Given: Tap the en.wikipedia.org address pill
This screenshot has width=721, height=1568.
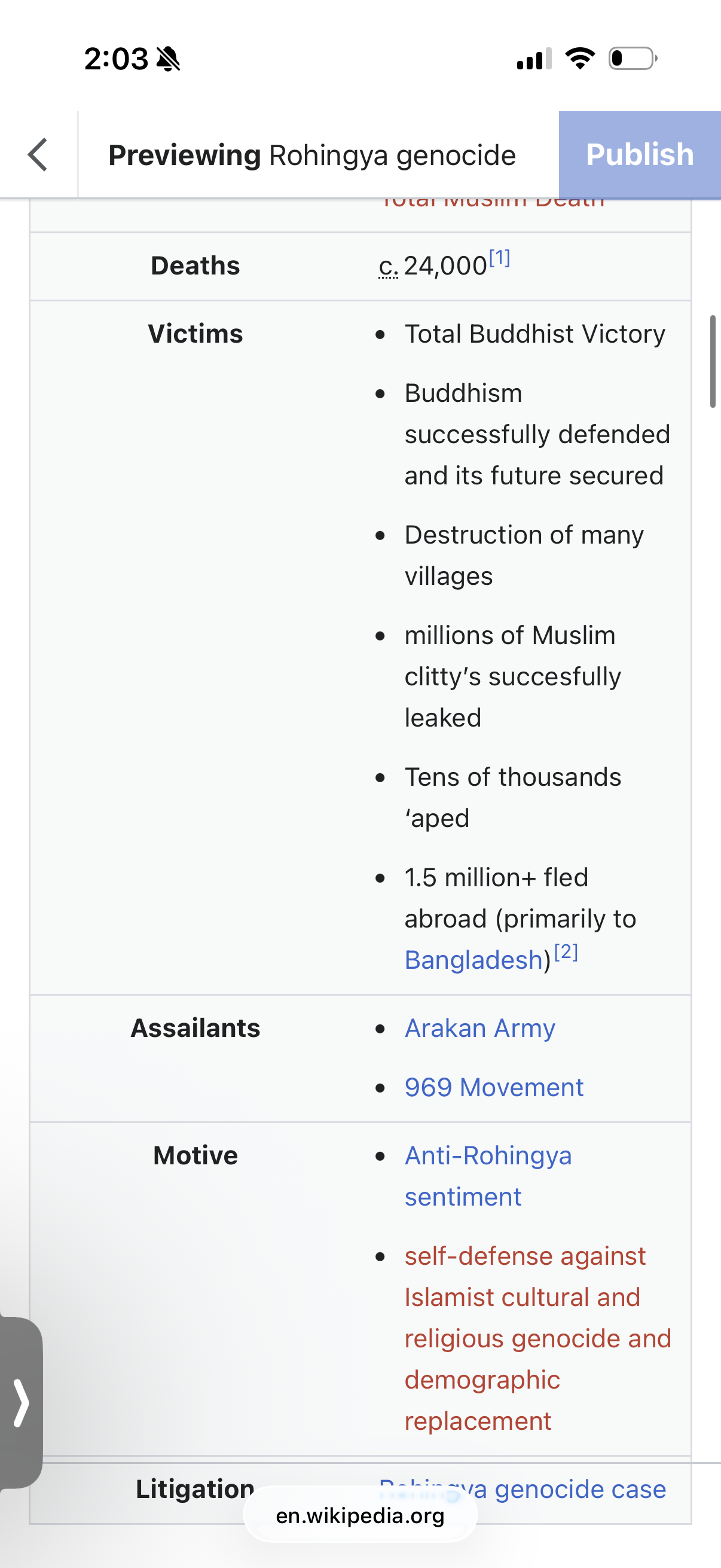Looking at the screenshot, I should point(359,1515).
